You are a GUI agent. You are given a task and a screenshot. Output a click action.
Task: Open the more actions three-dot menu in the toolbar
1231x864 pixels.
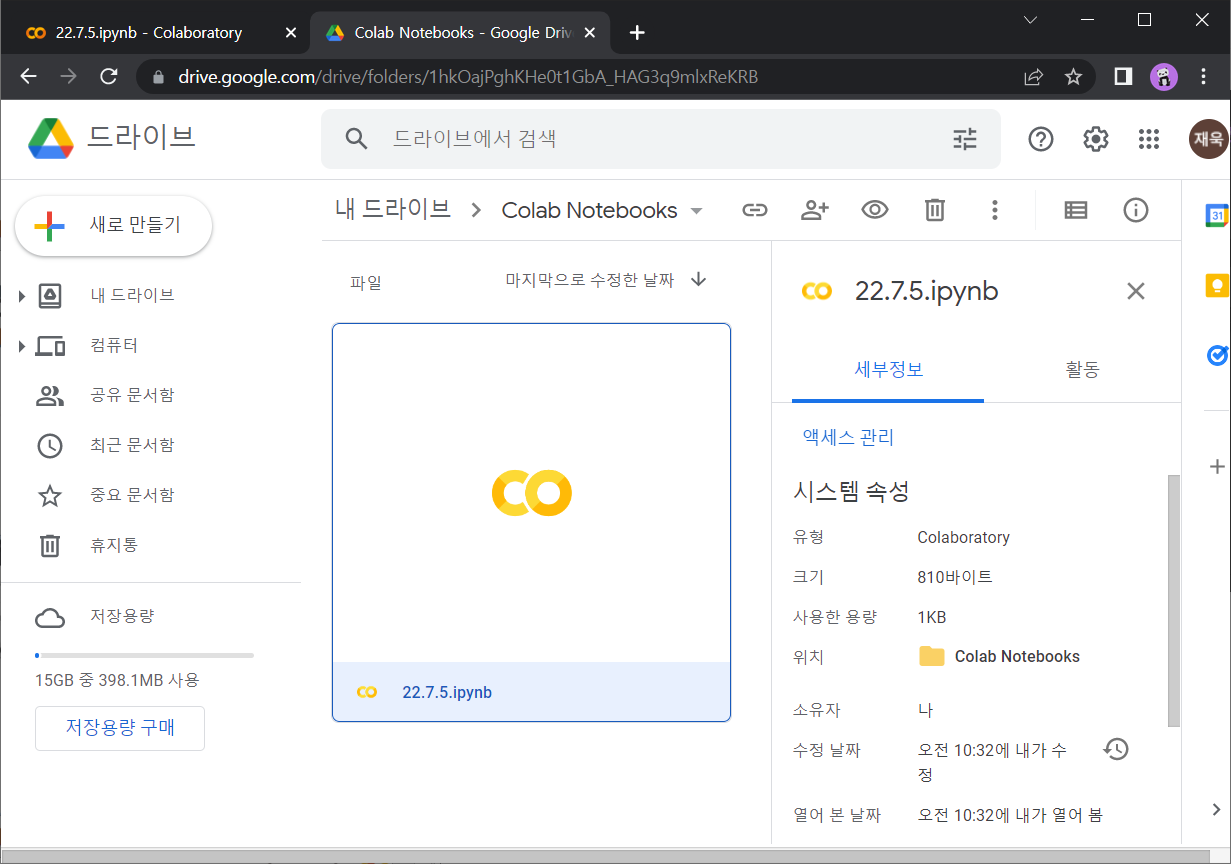point(994,210)
